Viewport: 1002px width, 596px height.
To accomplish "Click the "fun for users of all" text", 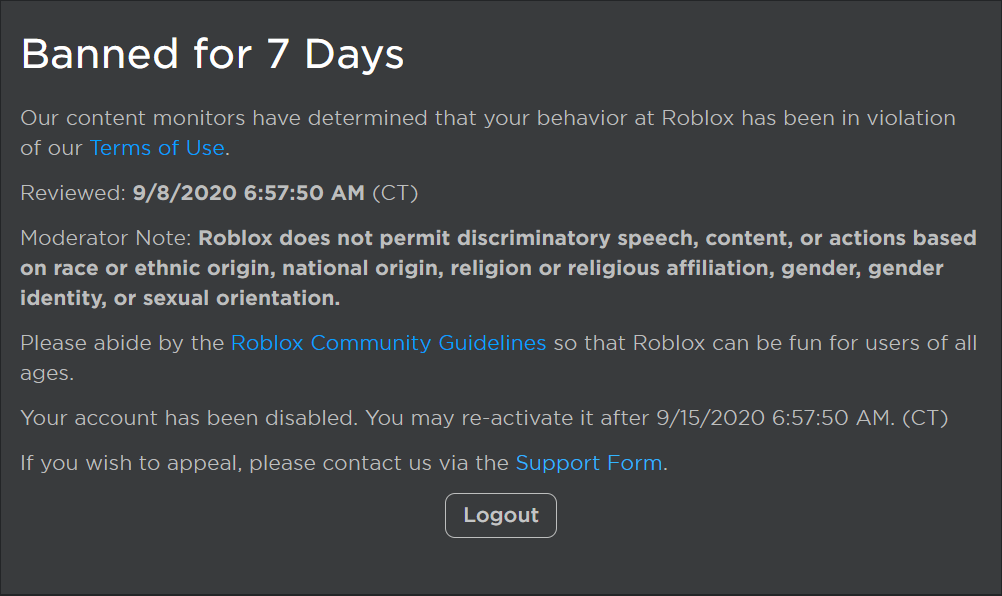I will click(882, 343).
